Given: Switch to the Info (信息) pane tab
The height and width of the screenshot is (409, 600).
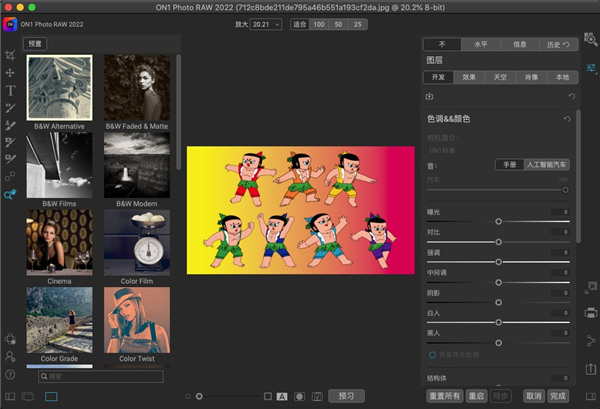Looking at the screenshot, I should point(519,44).
